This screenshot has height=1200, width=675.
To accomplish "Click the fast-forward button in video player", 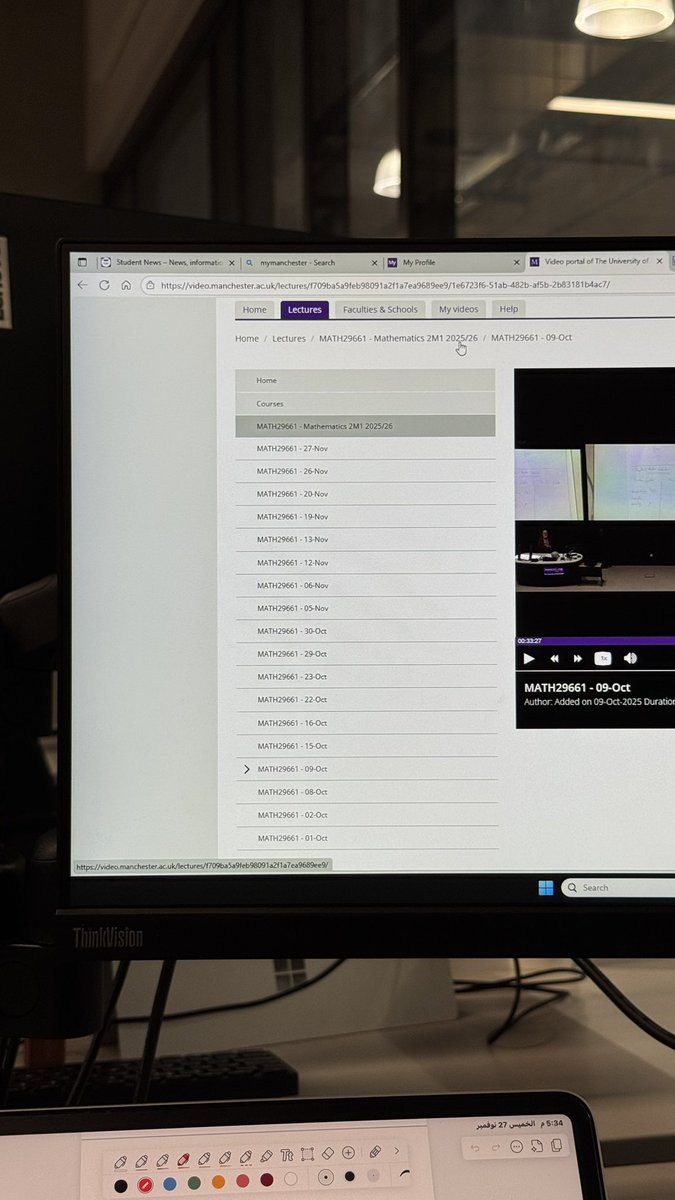I will point(578,658).
